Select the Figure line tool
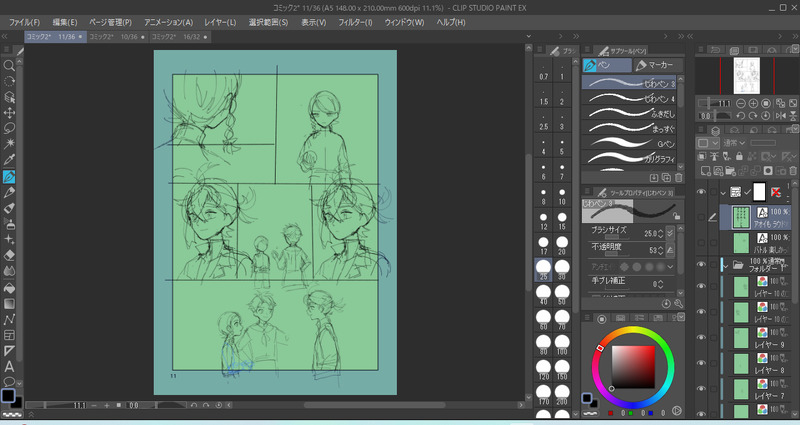 (x=9, y=319)
